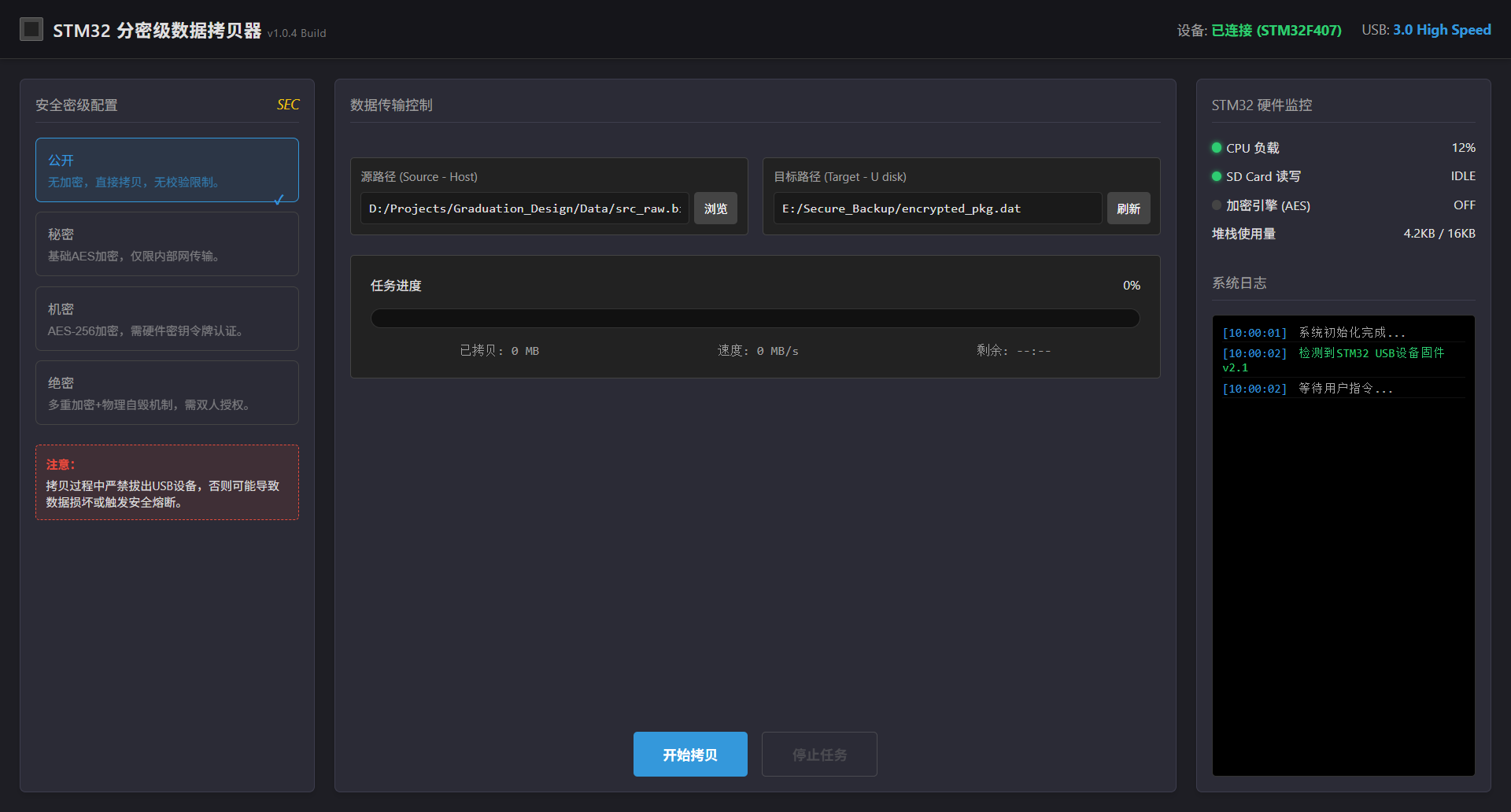Start copying with 开始拷贝 button
The height and width of the screenshot is (812, 1511).
click(x=690, y=755)
